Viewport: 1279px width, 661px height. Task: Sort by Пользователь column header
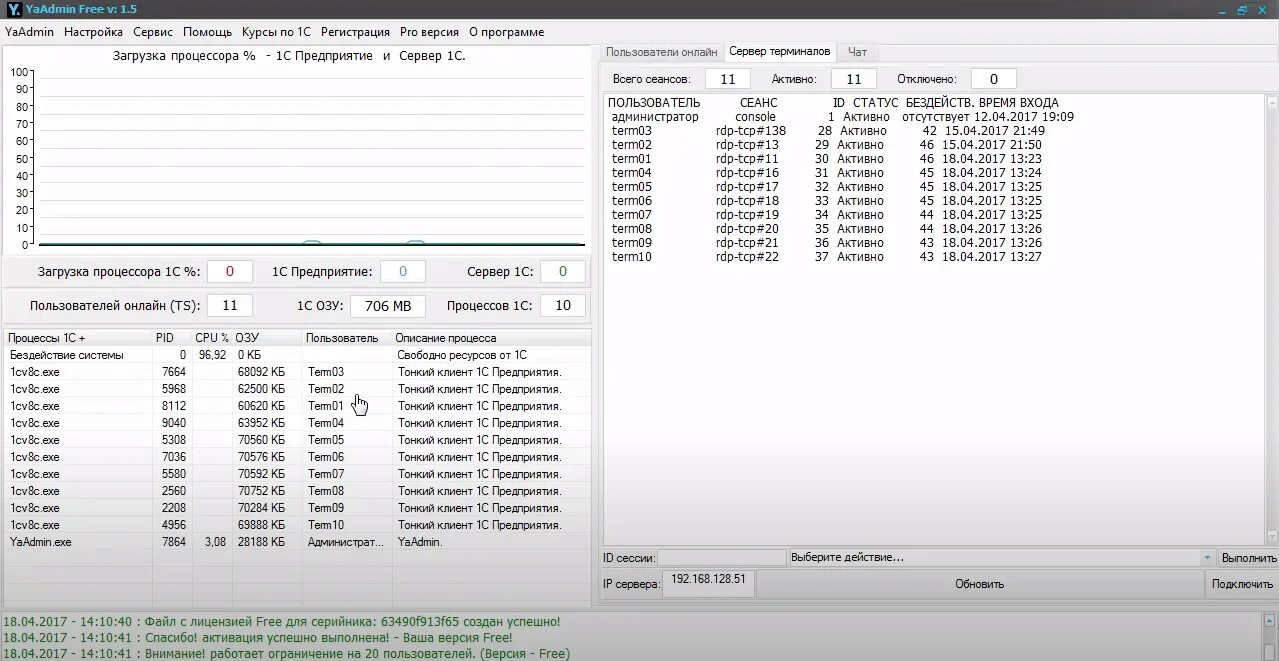click(x=347, y=338)
